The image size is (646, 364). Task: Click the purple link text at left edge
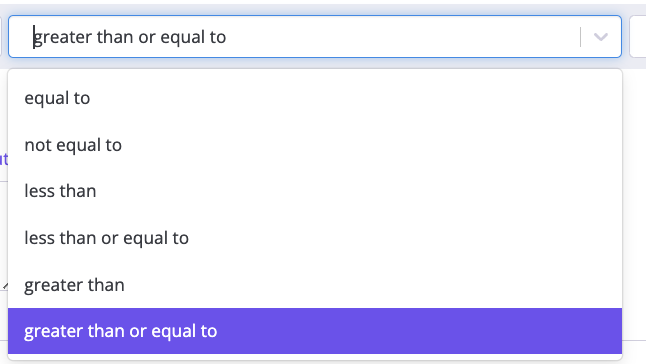pos(4,159)
